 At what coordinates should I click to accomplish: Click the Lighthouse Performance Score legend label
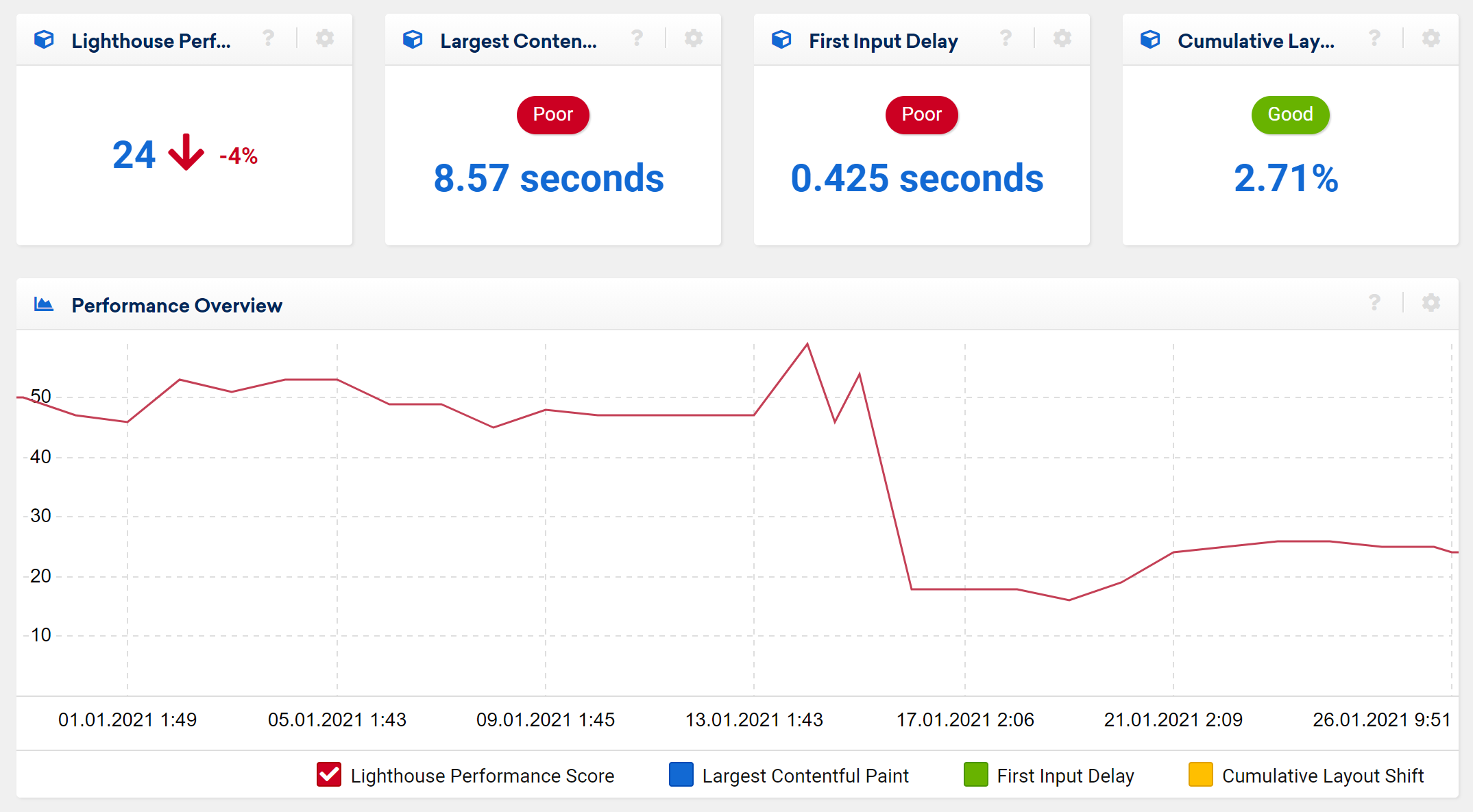(x=483, y=776)
